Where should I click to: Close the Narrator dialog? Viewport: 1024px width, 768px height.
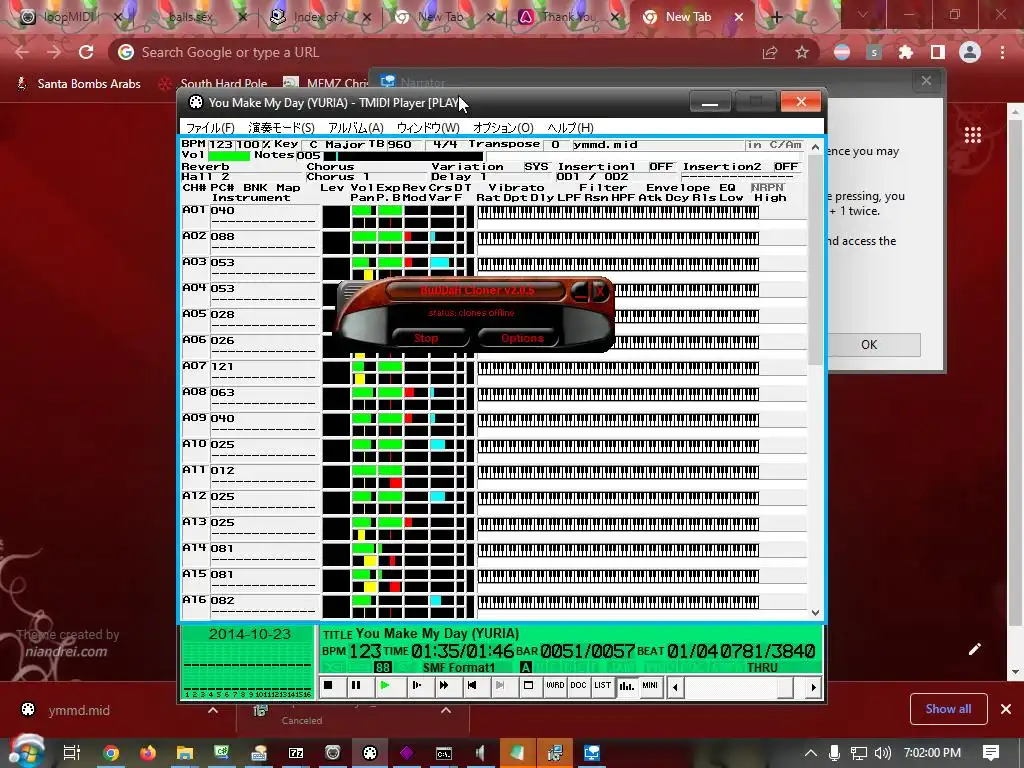tap(926, 81)
